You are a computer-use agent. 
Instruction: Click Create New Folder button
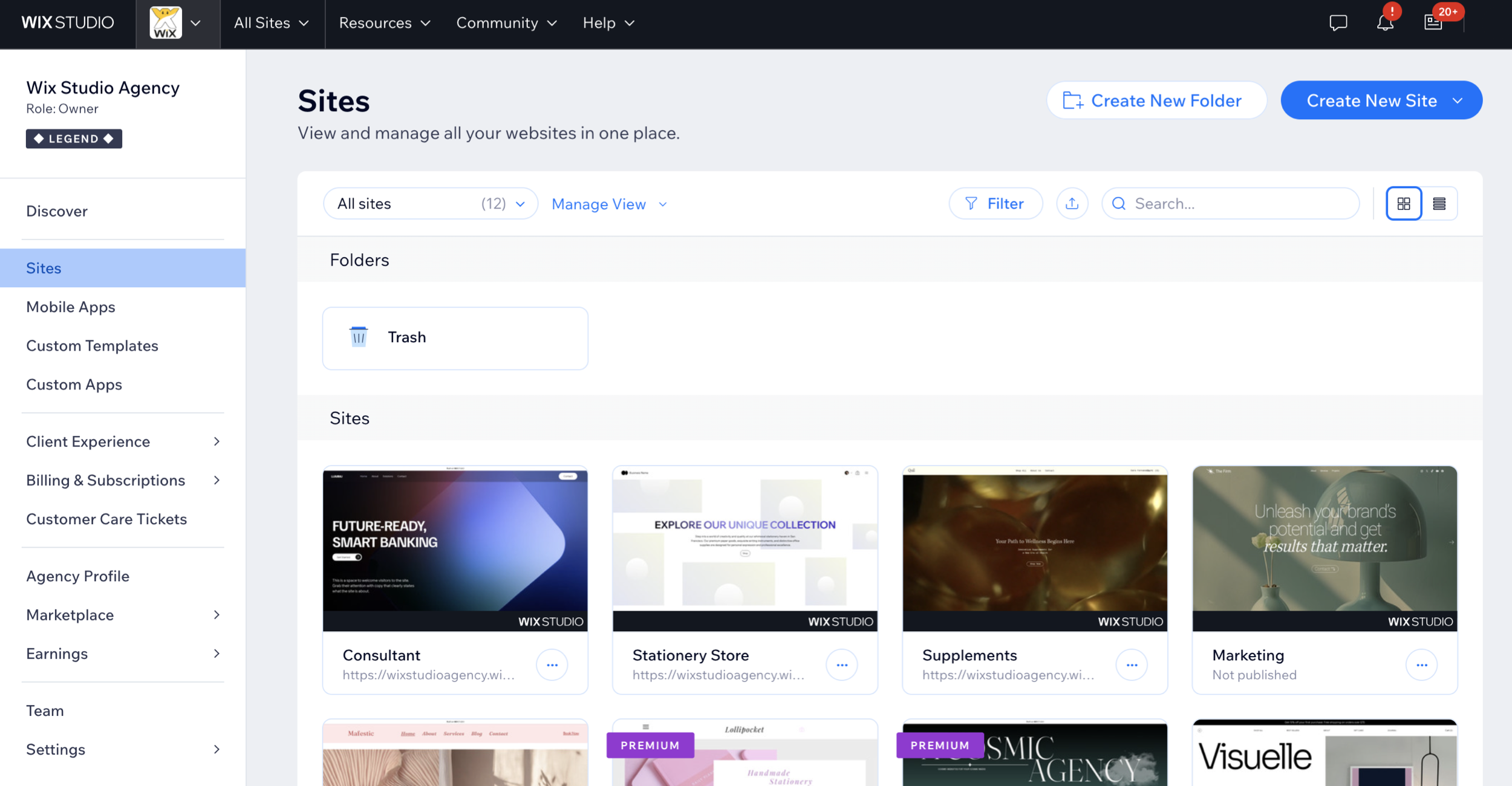pyautogui.click(x=1156, y=100)
